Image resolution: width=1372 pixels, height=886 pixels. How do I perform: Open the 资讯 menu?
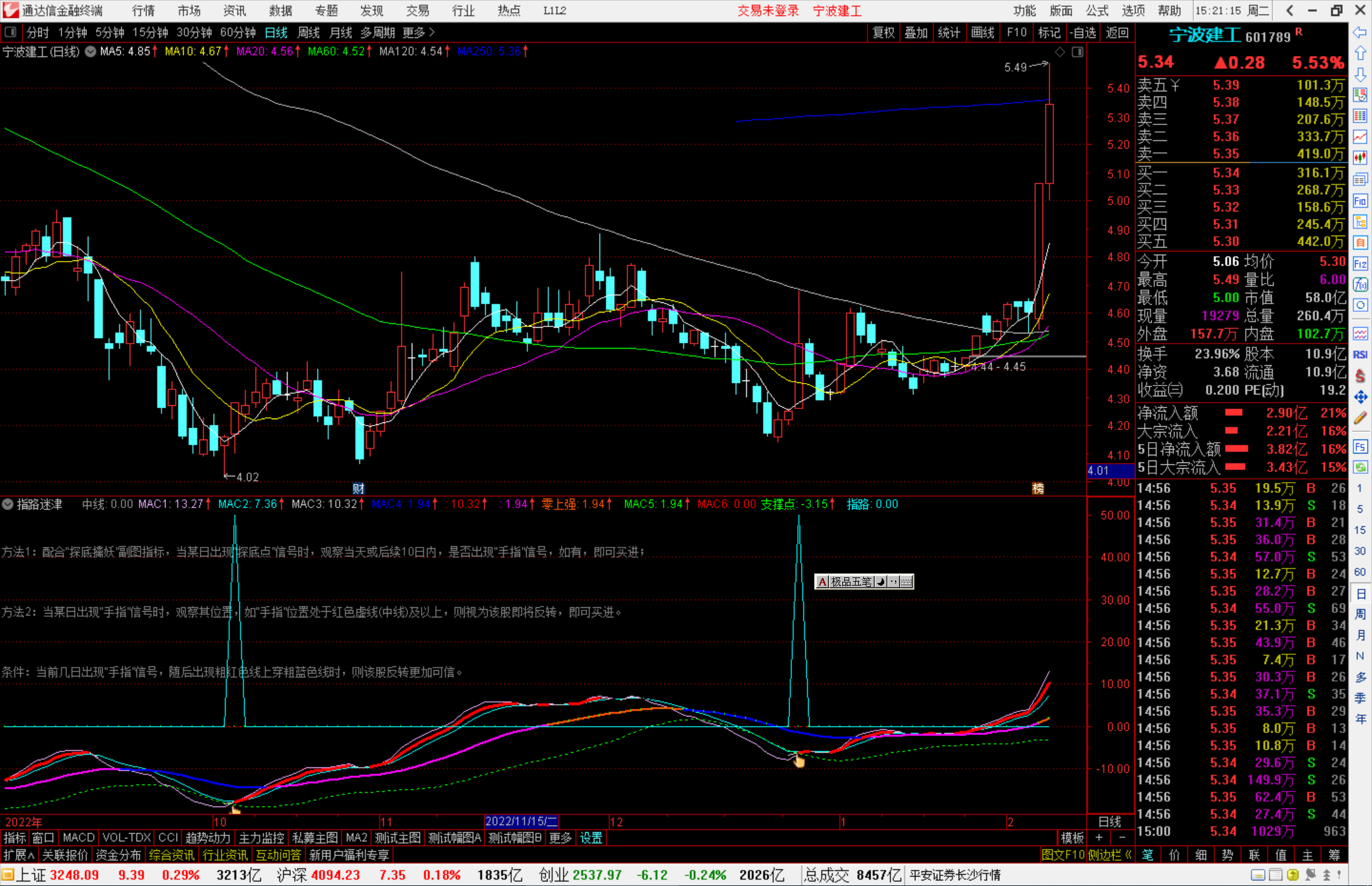click(x=234, y=11)
